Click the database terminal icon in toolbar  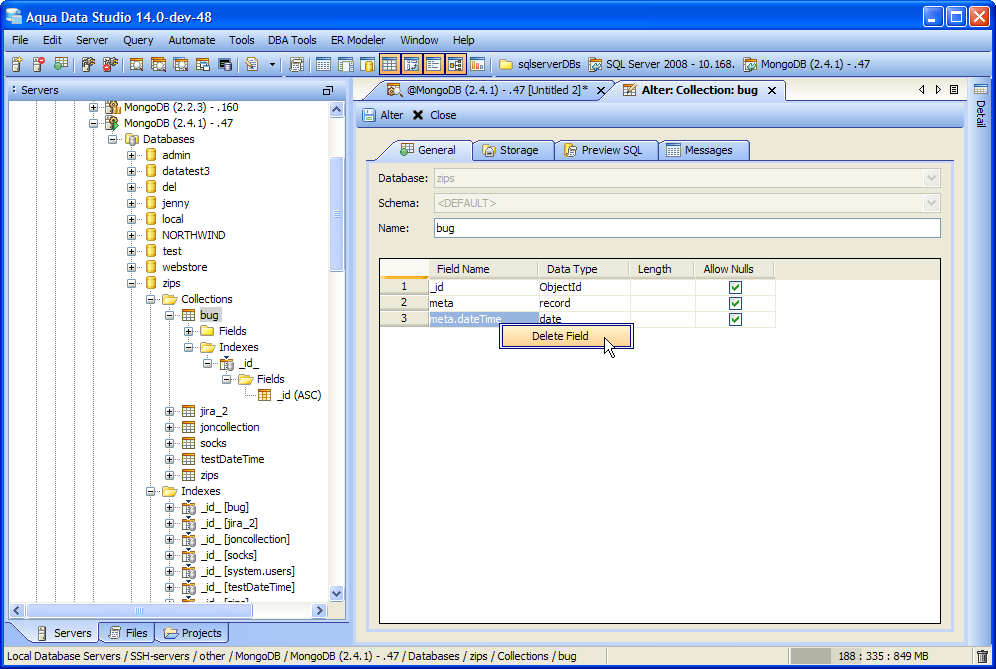tap(225, 64)
